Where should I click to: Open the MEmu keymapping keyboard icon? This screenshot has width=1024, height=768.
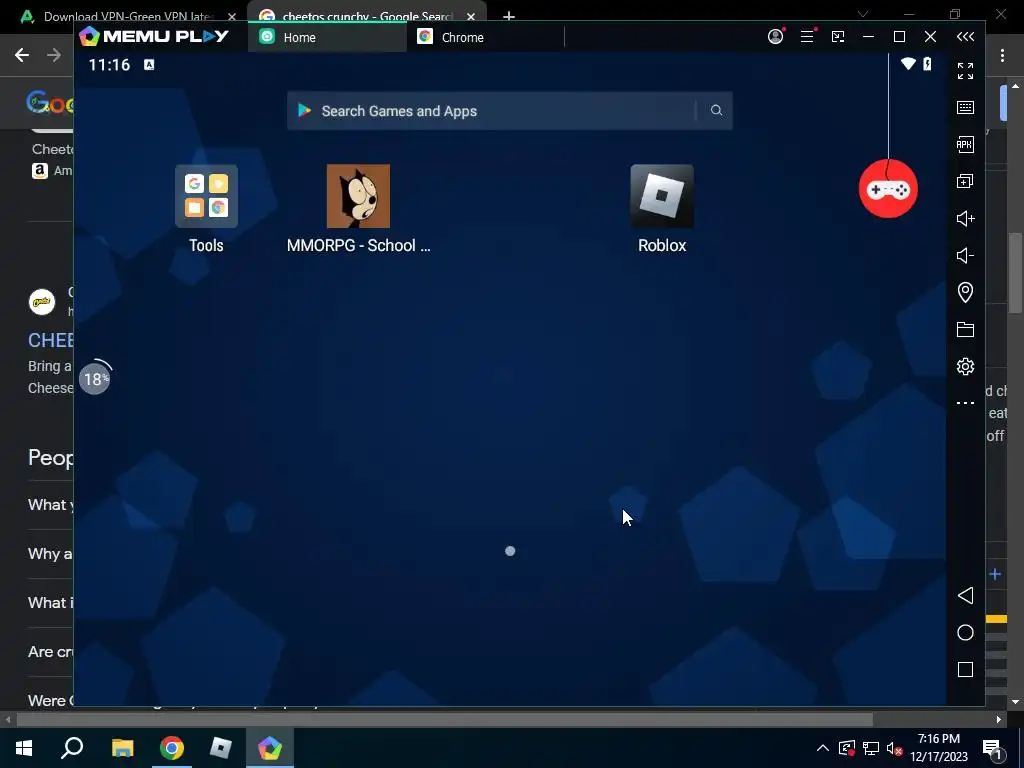(965, 108)
